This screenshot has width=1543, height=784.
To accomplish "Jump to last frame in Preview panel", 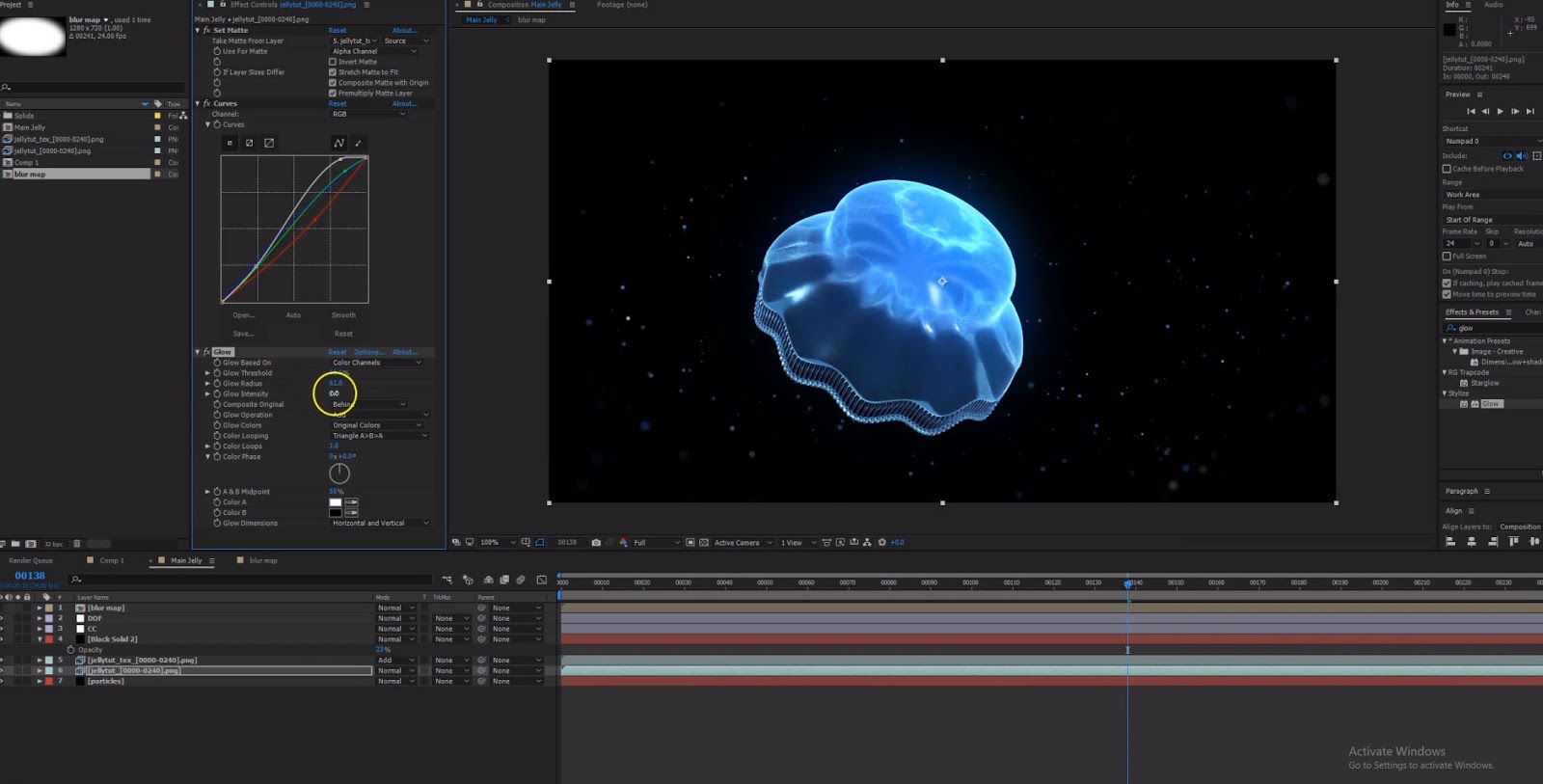I will click(x=1530, y=112).
